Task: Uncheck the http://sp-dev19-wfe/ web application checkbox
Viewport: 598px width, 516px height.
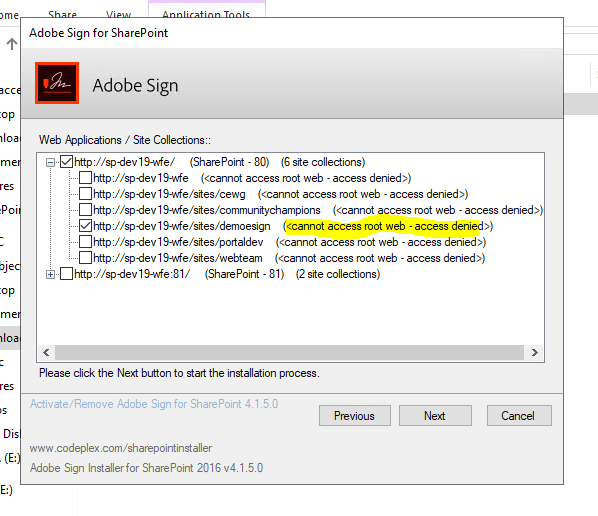Action: (66, 162)
